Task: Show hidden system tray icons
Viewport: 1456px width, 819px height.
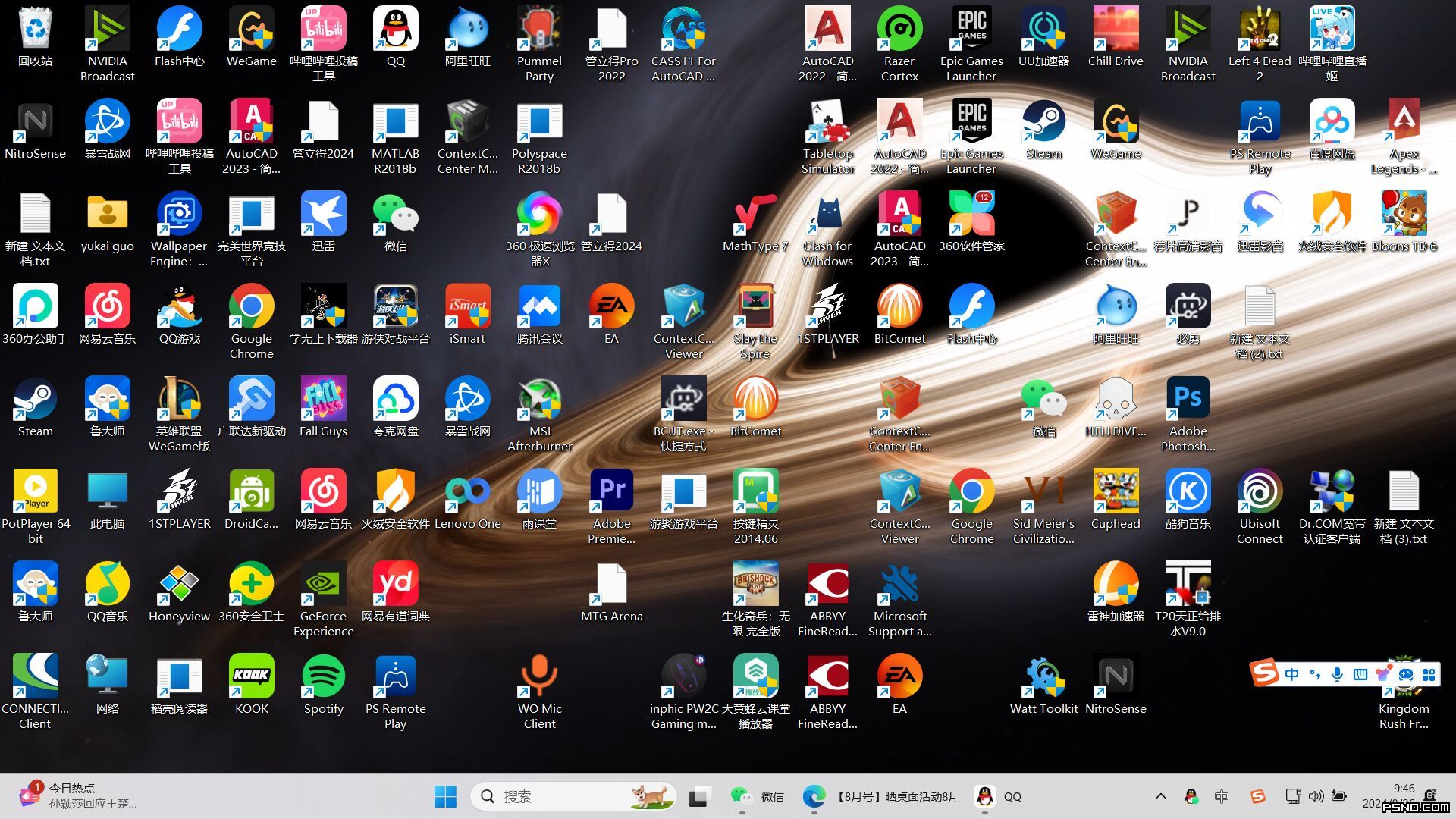Action: 1160,796
